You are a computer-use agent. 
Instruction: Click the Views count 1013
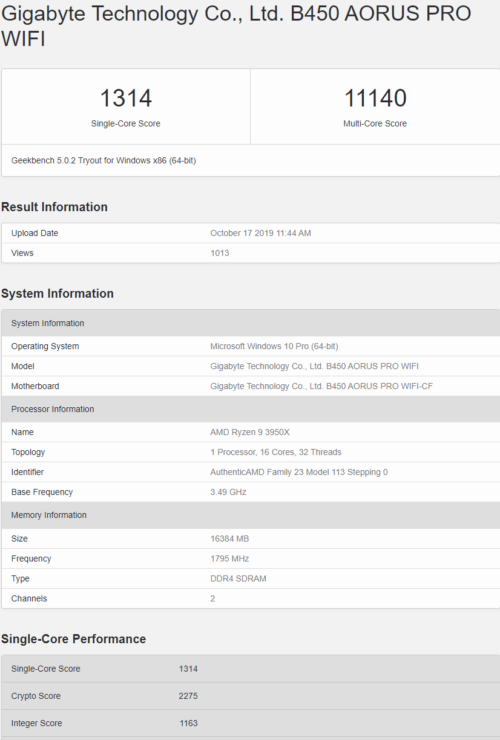click(220, 253)
